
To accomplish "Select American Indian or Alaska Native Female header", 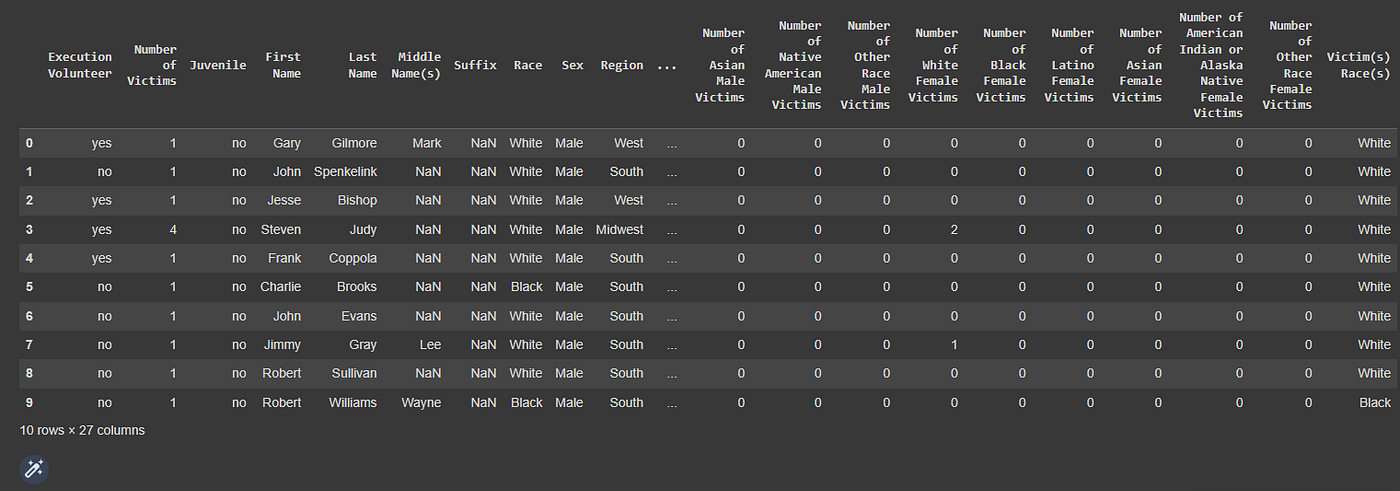I will [1211, 65].
